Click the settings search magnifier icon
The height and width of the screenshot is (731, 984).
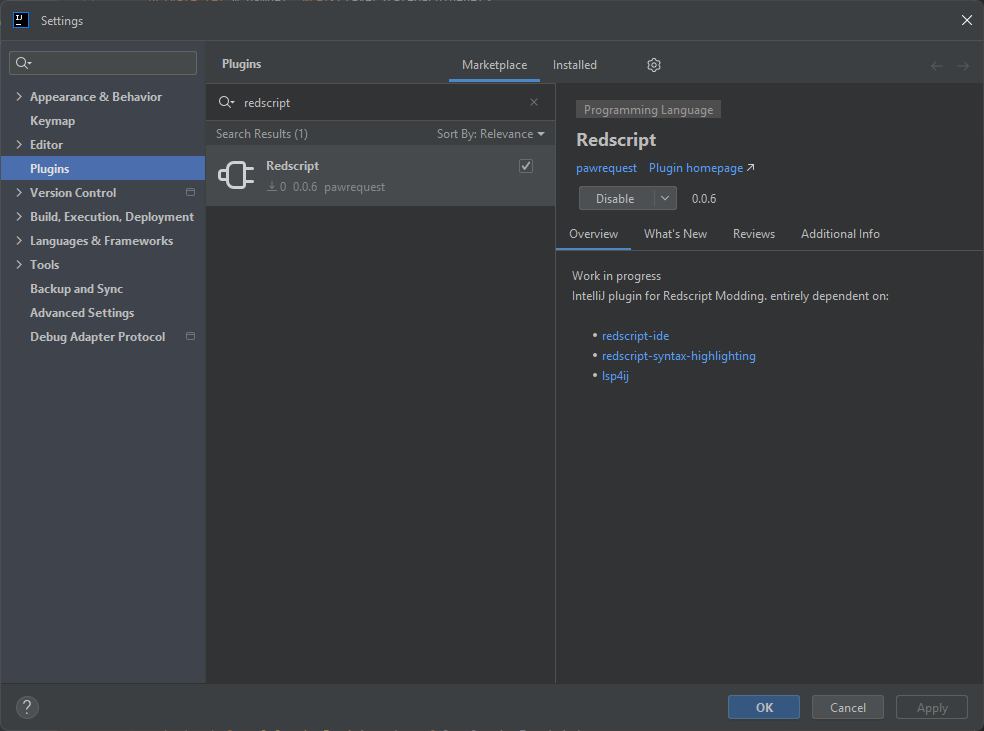pos(22,63)
